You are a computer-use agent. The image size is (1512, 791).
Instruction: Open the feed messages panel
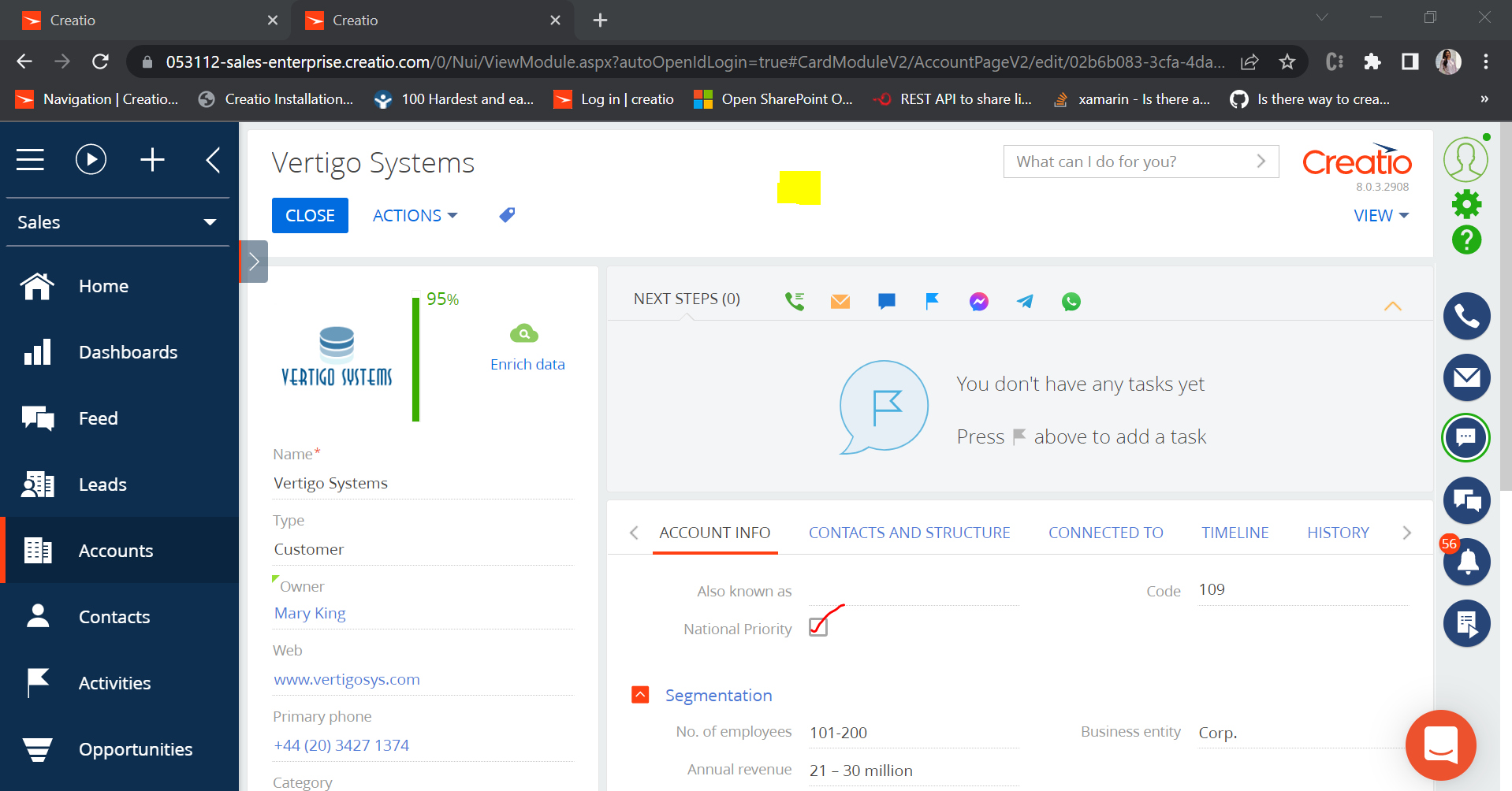tap(1466, 500)
